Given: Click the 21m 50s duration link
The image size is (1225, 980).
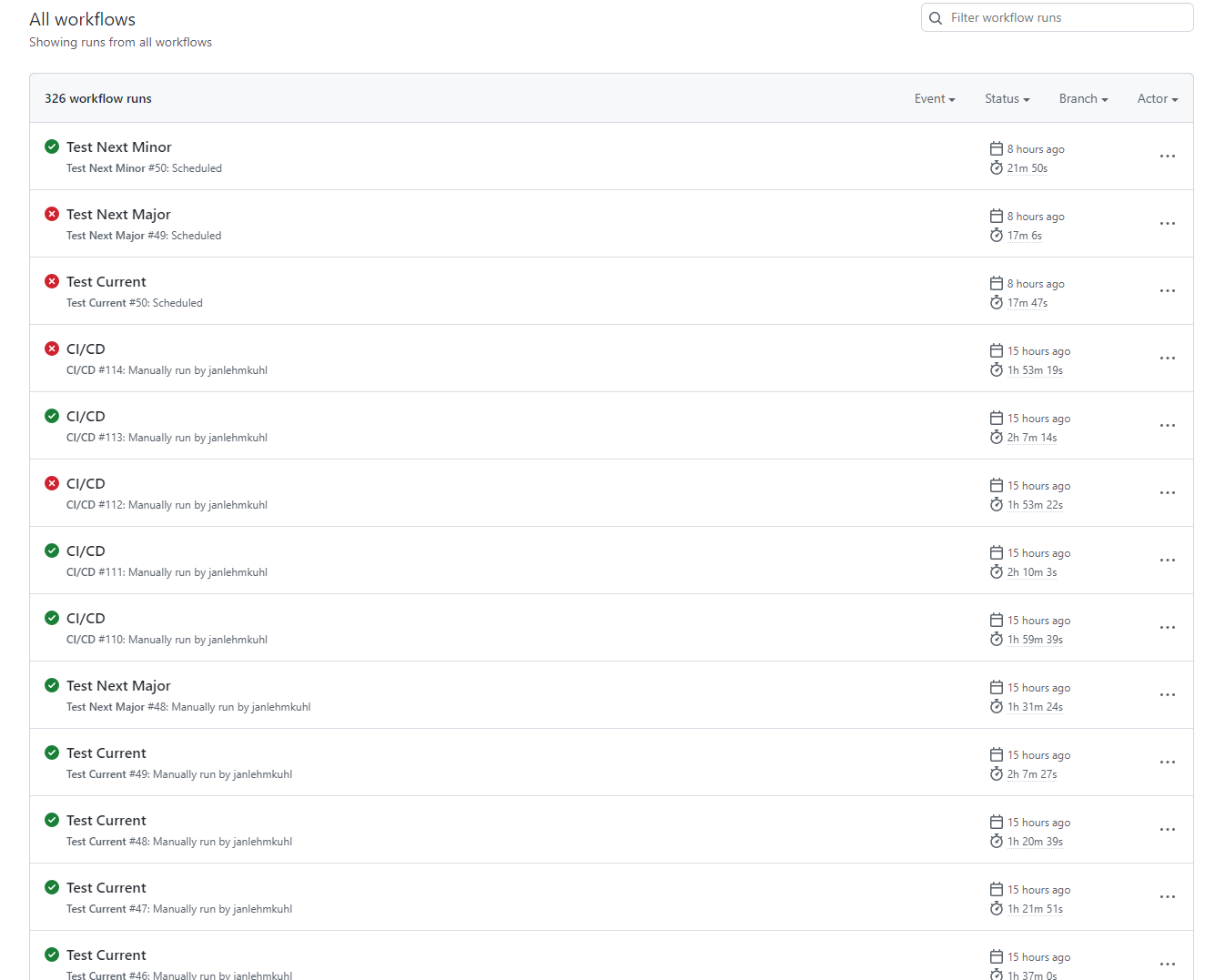Looking at the screenshot, I should (1027, 167).
